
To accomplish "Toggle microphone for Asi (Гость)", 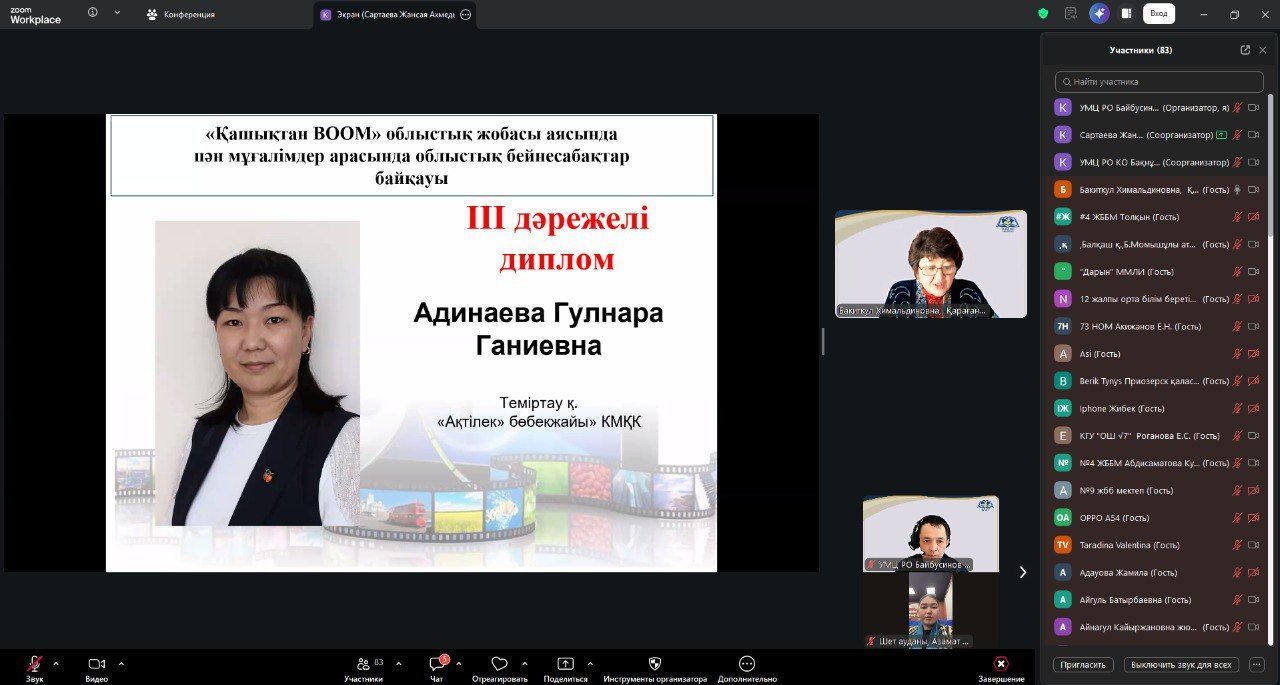I will tap(1237, 353).
